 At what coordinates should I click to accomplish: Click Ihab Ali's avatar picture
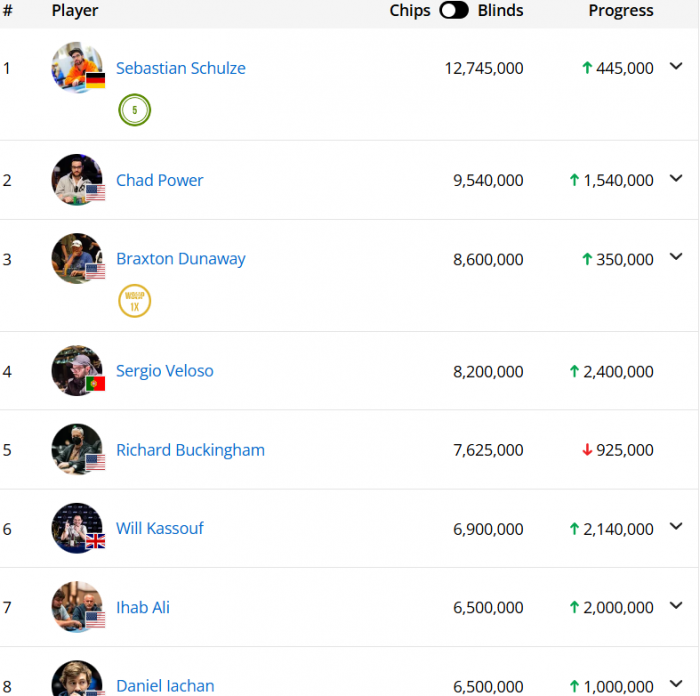click(77, 607)
